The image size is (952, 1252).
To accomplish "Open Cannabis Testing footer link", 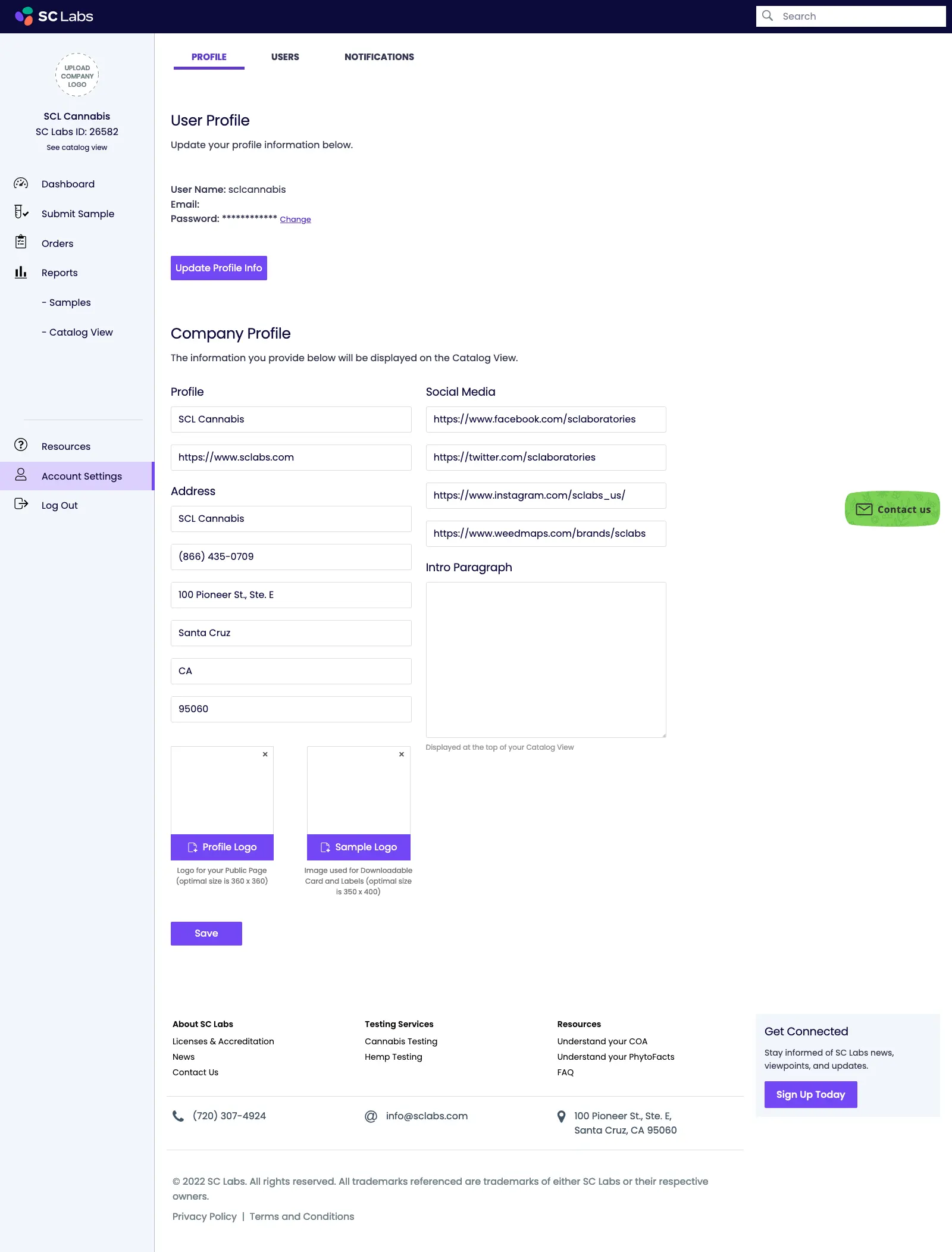I will tap(401, 1041).
